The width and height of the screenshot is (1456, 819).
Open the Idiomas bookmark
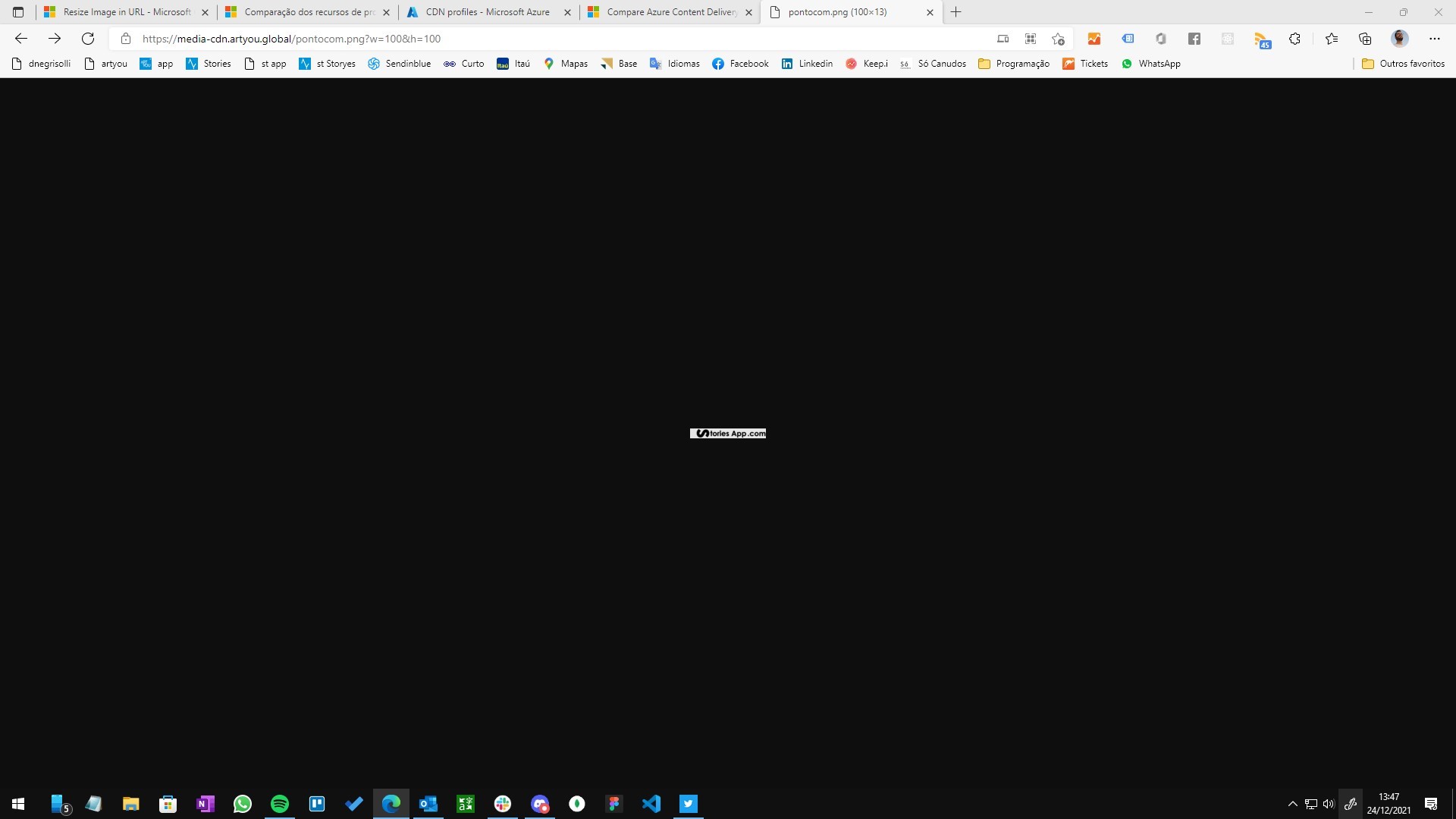pyautogui.click(x=675, y=64)
